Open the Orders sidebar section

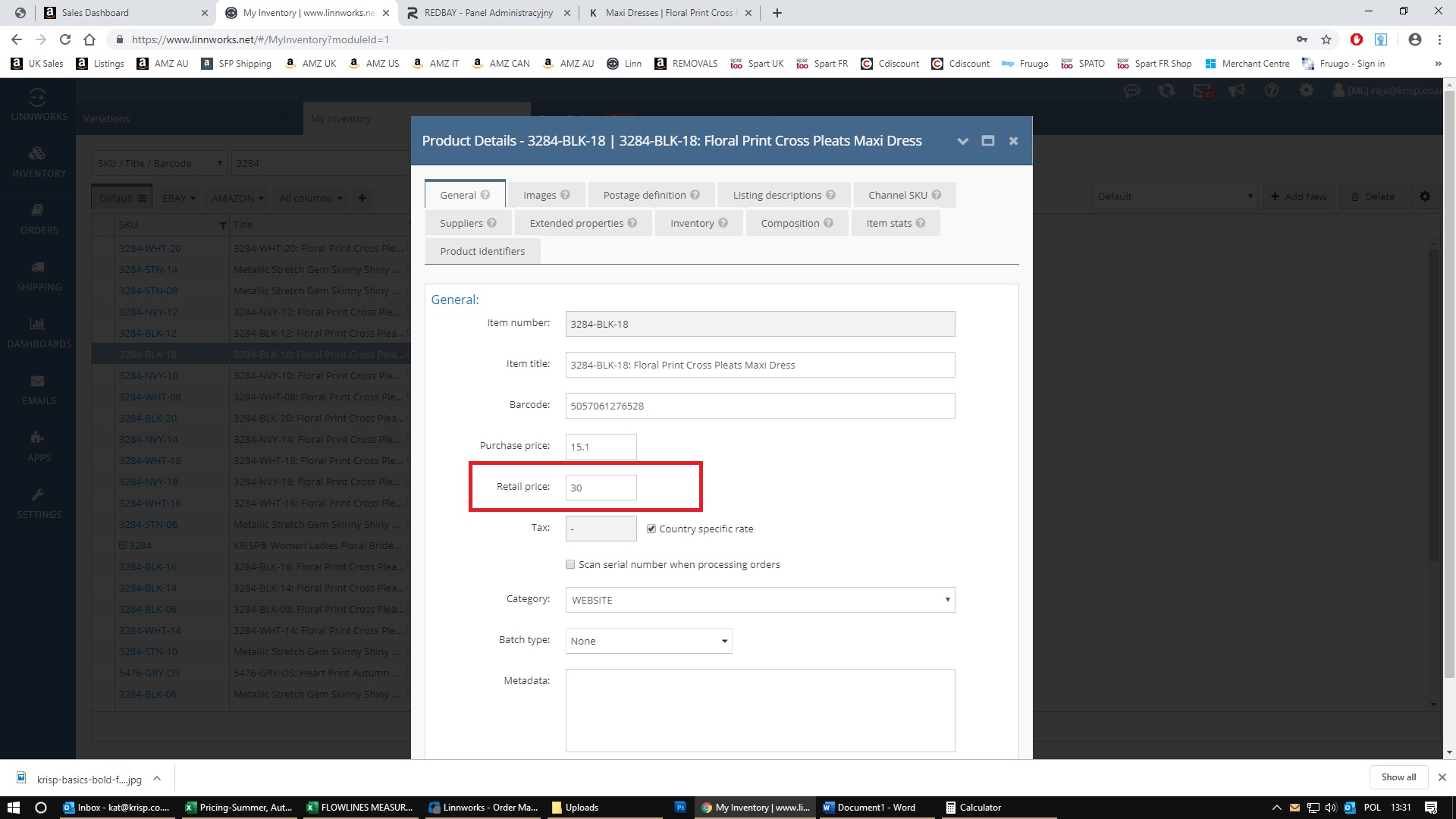click(38, 218)
